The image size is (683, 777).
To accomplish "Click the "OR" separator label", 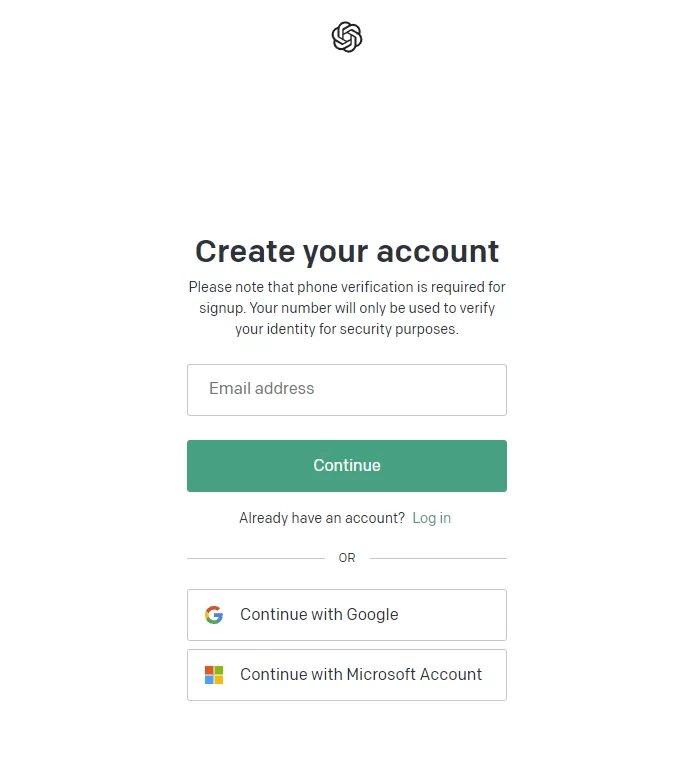I will tap(347, 558).
